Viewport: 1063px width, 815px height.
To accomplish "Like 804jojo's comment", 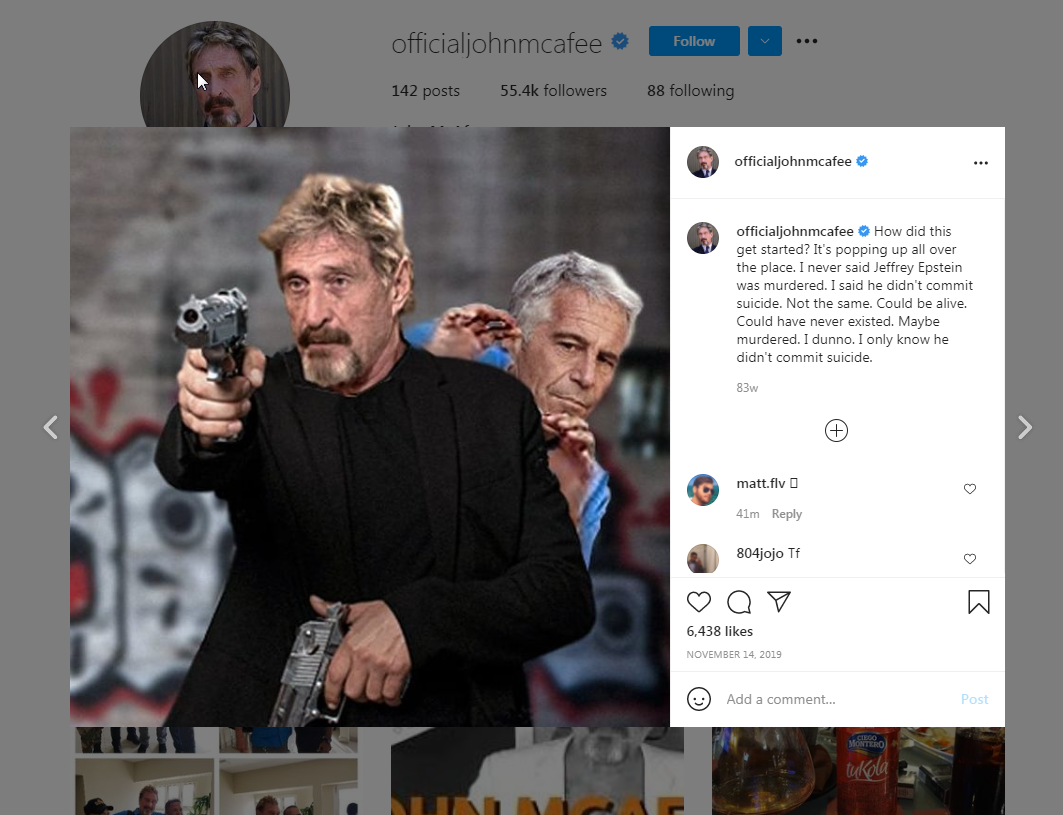I will [969, 559].
